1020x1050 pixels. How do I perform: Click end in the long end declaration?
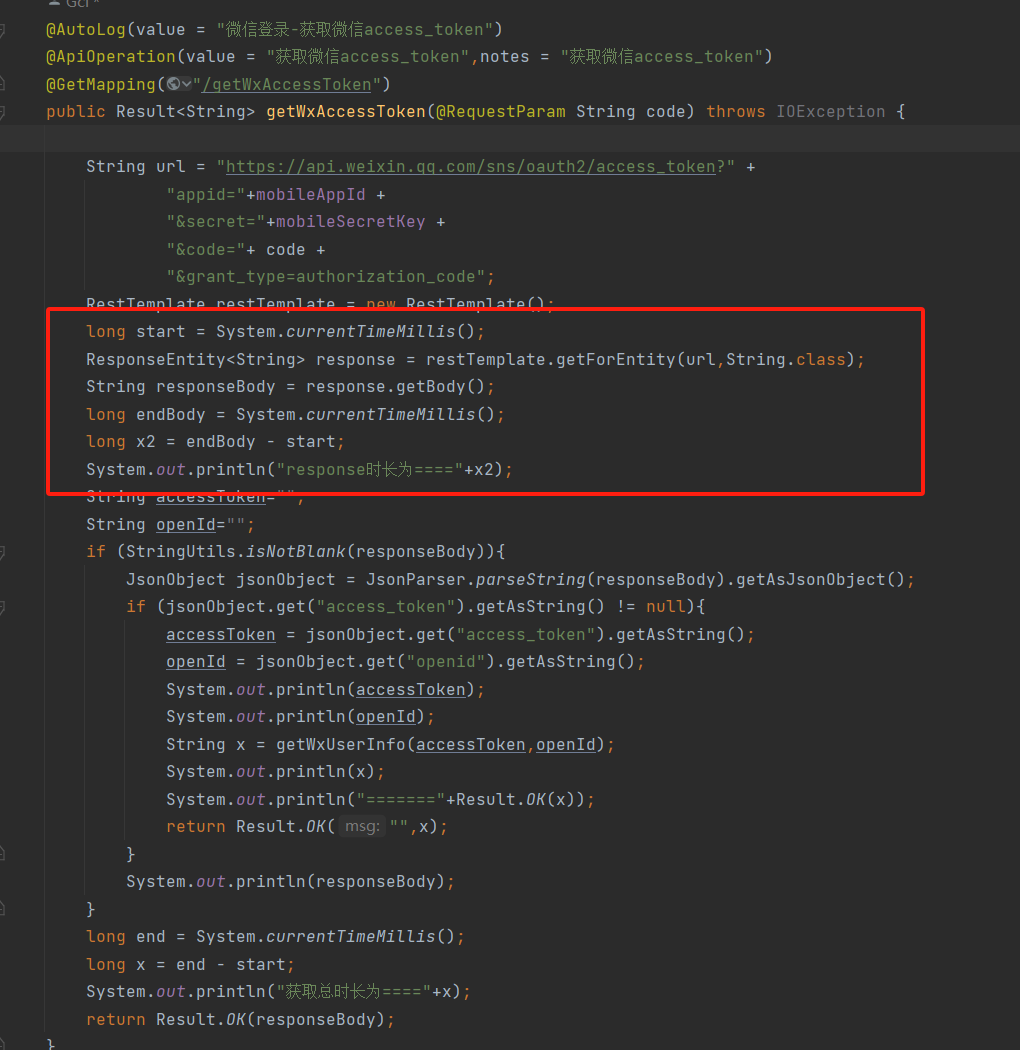click(x=151, y=937)
